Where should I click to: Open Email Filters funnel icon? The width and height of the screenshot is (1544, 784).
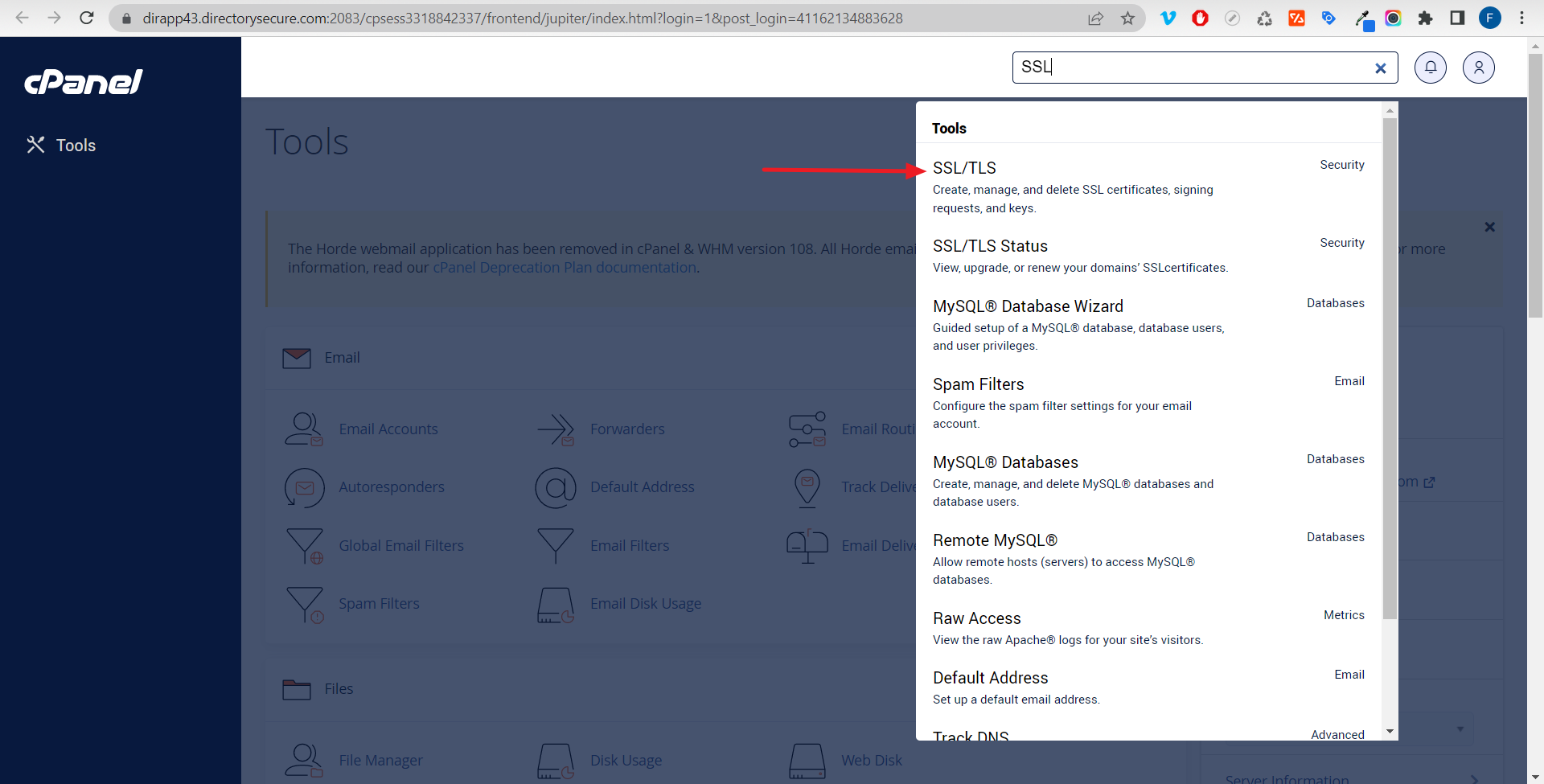click(x=556, y=546)
